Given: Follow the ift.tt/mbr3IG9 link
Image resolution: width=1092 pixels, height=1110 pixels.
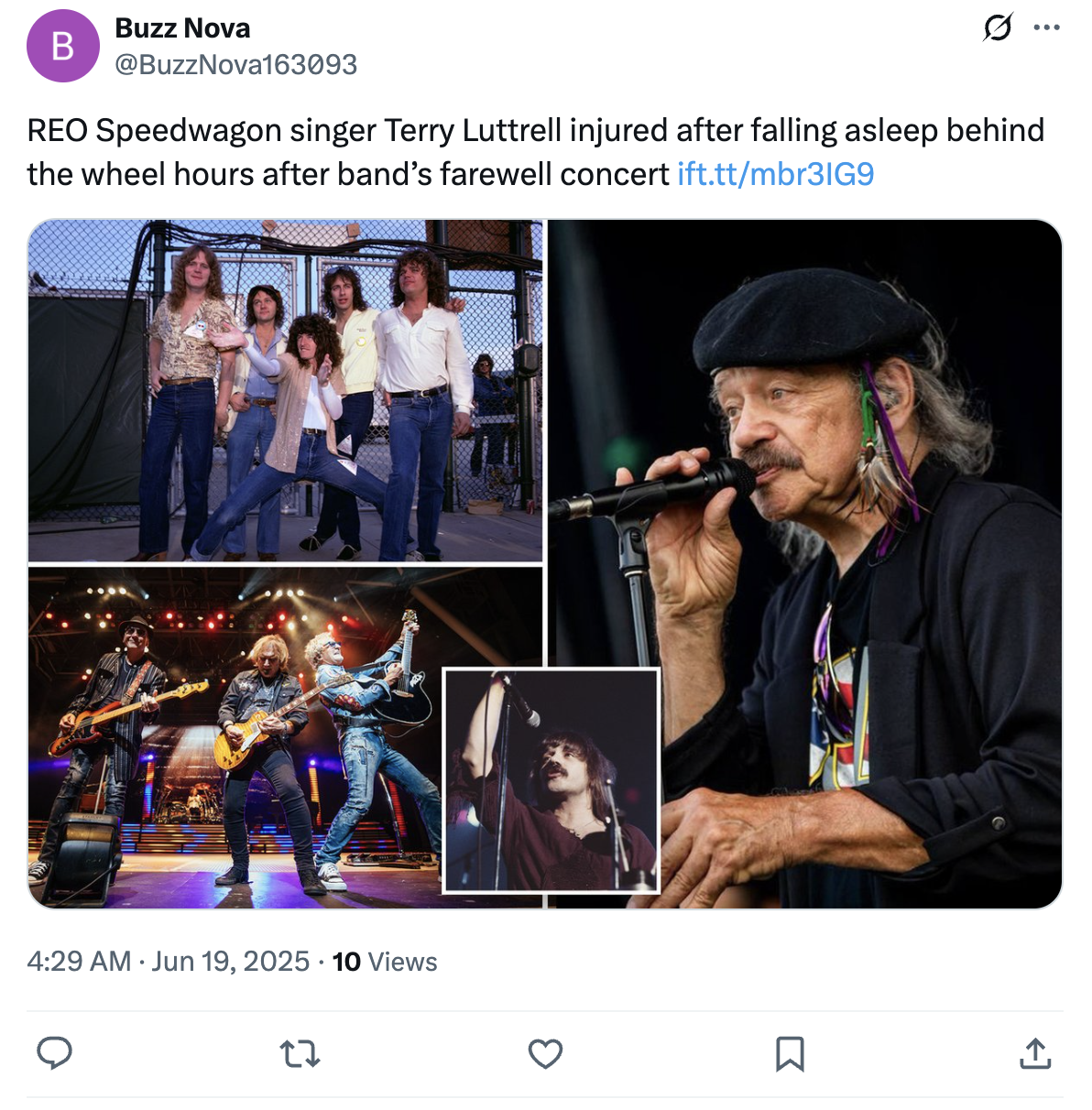Looking at the screenshot, I should (775, 174).
